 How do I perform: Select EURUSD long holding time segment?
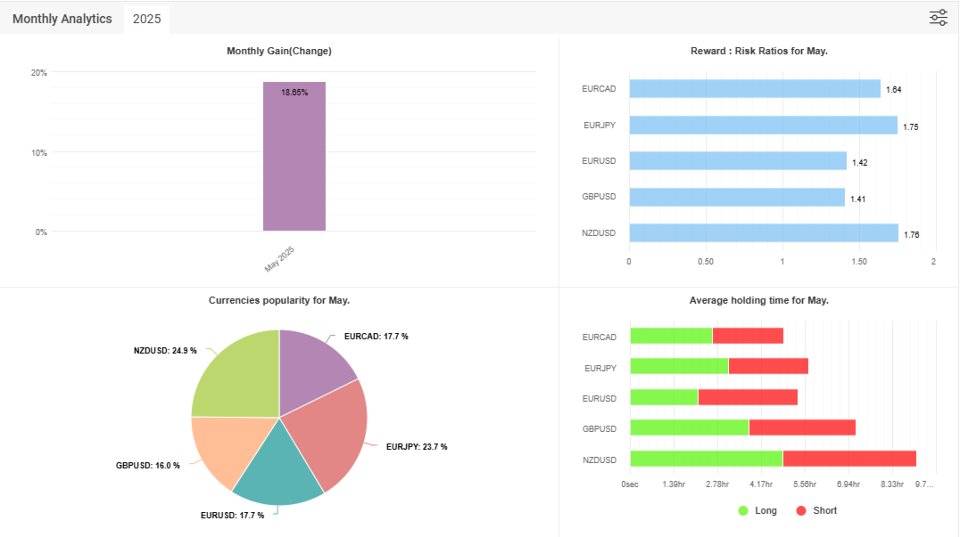664,397
